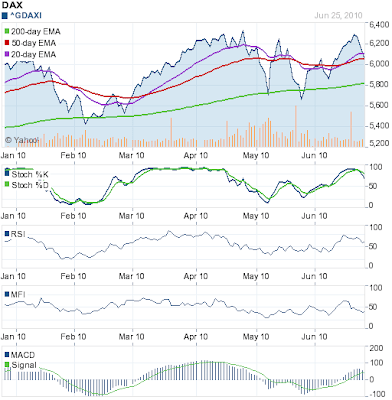Viewport: 392px width, 400px height.
Task: Click the 6,000 price axis value
Action: [379, 63]
